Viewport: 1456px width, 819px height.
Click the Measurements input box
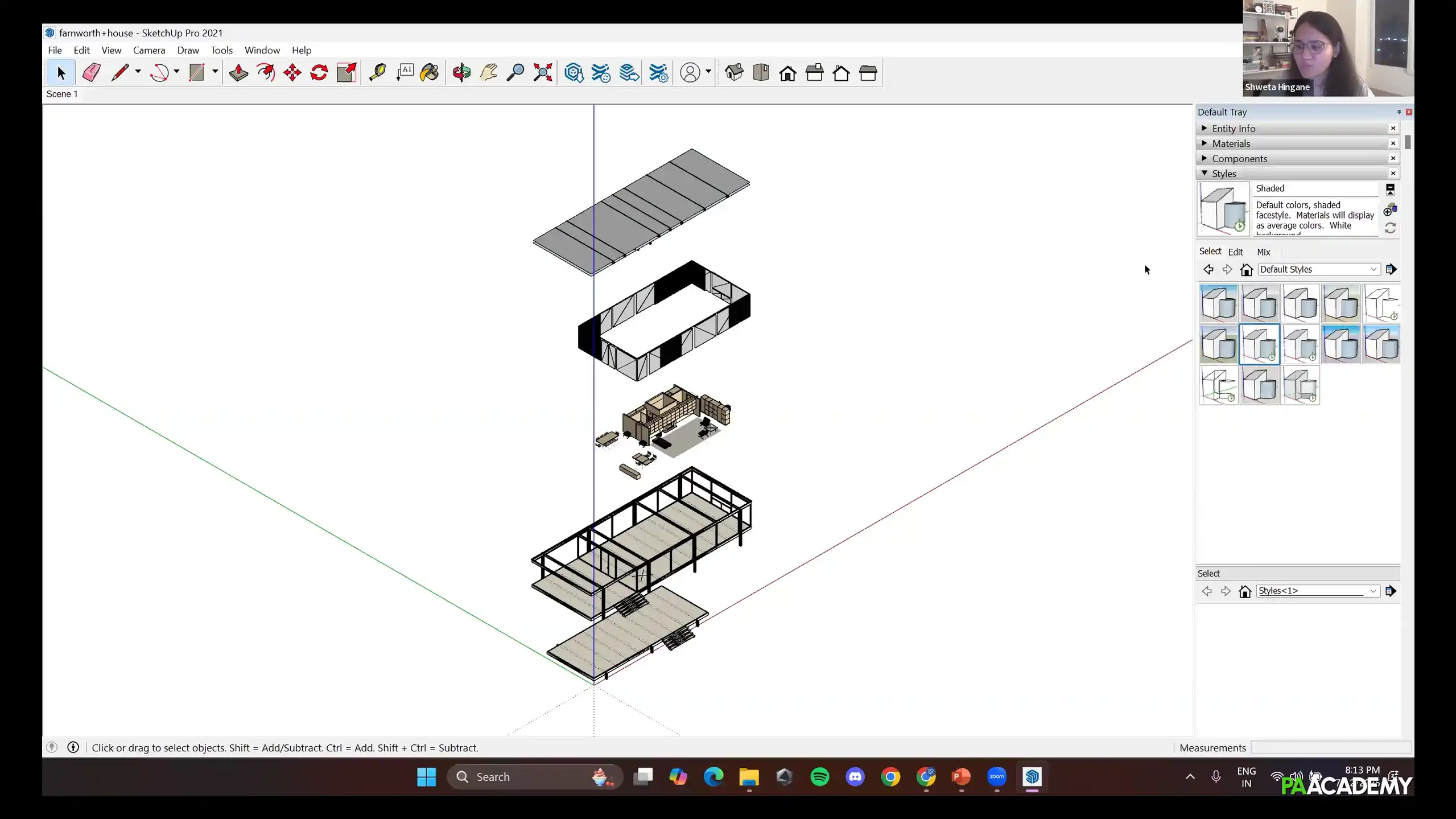click(x=1330, y=747)
